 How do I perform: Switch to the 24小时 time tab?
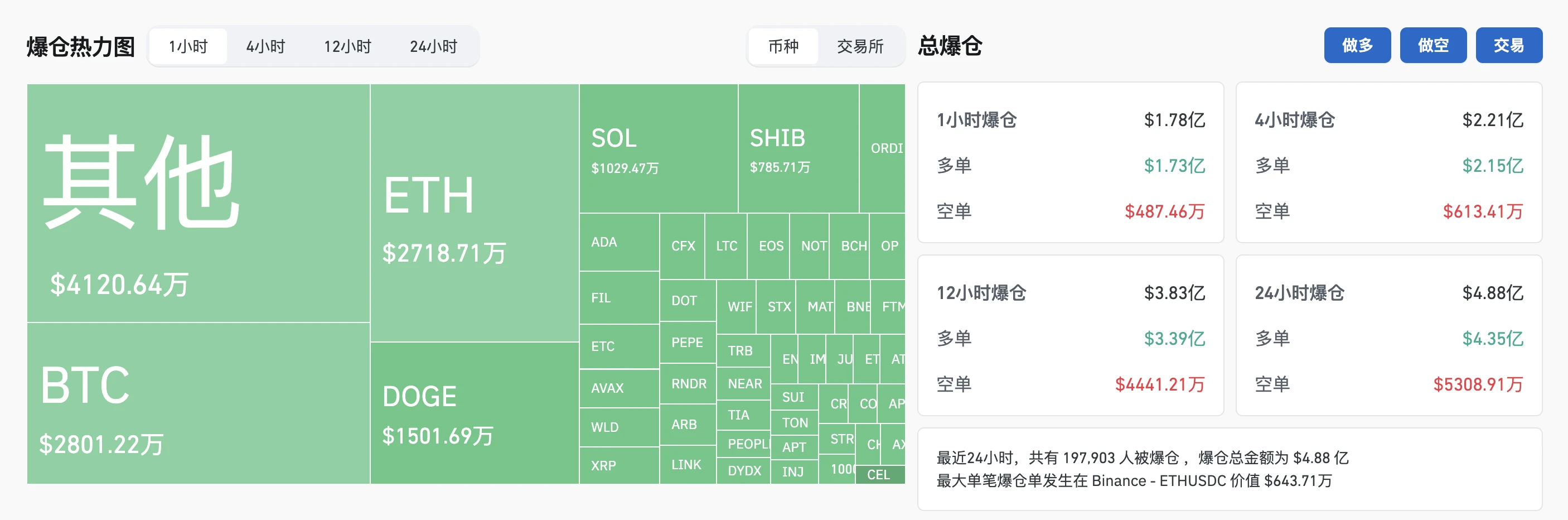coord(433,46)
